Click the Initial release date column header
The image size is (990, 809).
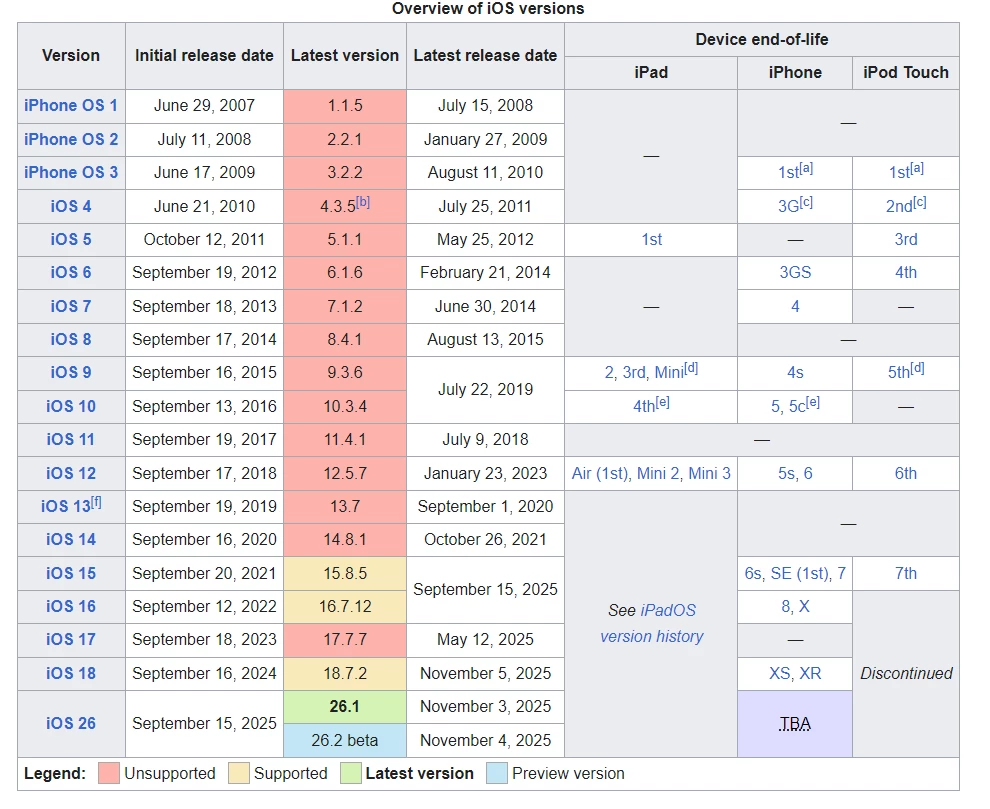point(204,56)
